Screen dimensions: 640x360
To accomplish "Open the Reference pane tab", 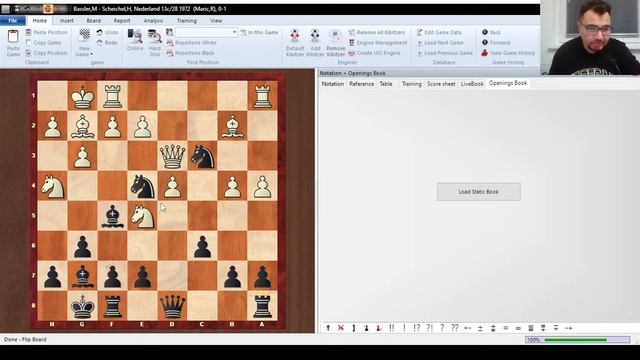I will coord(361,84).
